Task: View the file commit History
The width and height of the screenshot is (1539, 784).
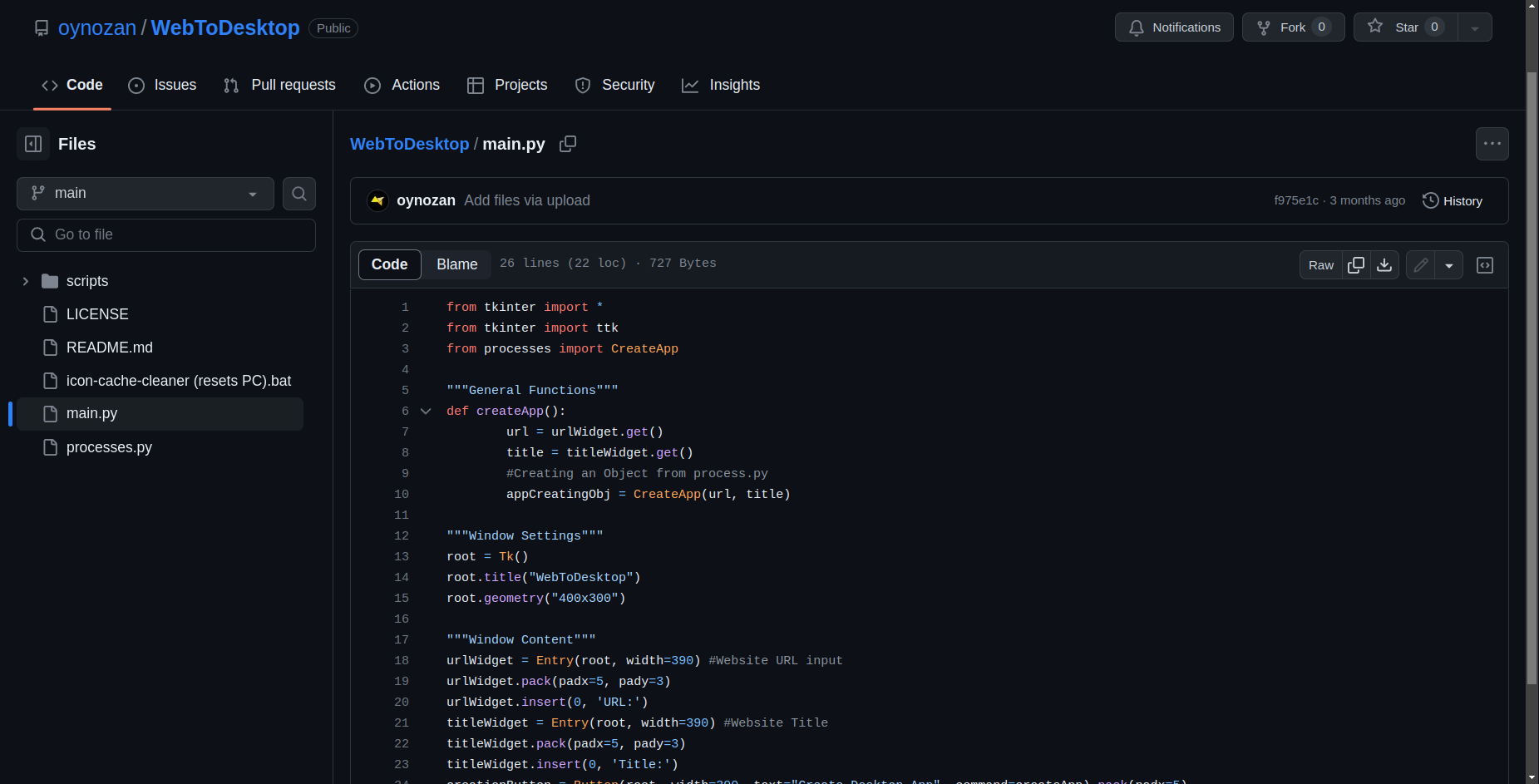Action: [1453, 201]
